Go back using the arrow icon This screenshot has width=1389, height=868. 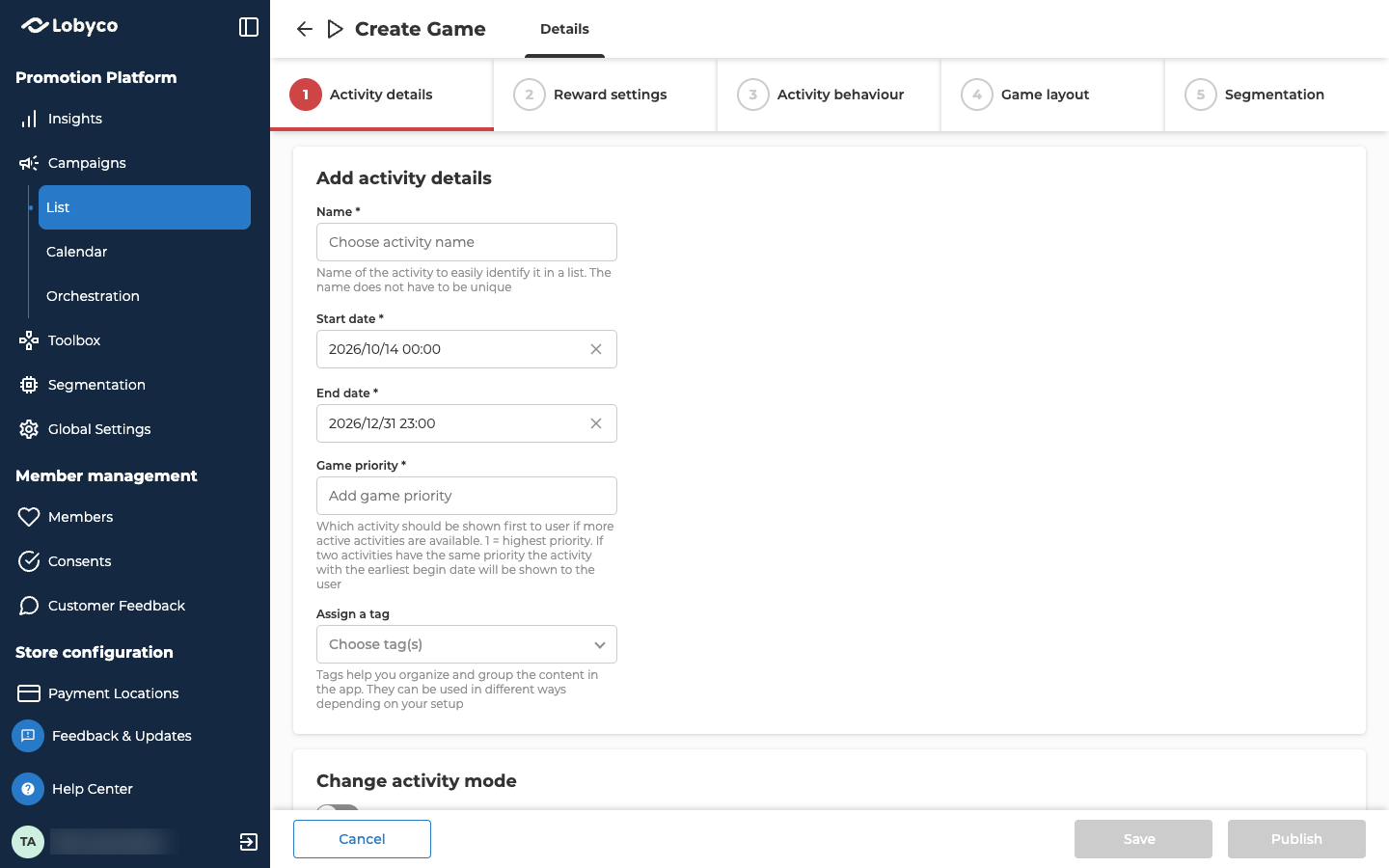(305, 29)
